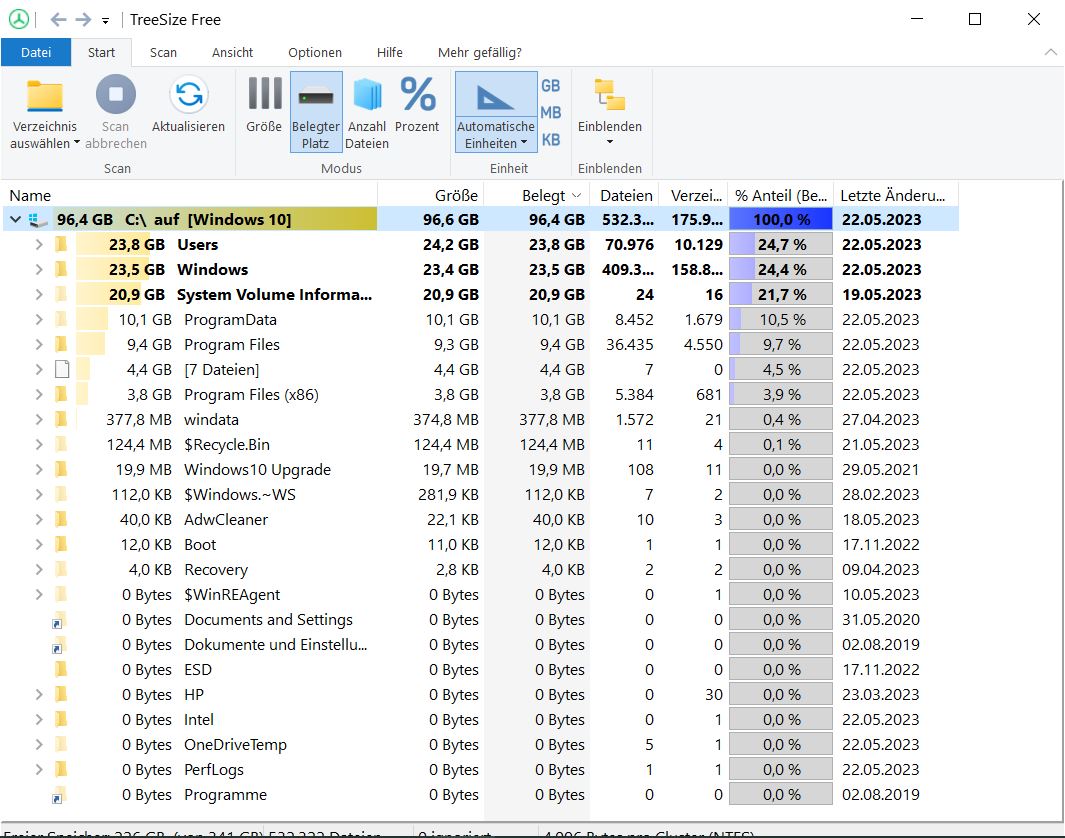Go back with the left arrow
Image resolution: width=1065 pixels, height=838 pixels.
click(58, 20)
